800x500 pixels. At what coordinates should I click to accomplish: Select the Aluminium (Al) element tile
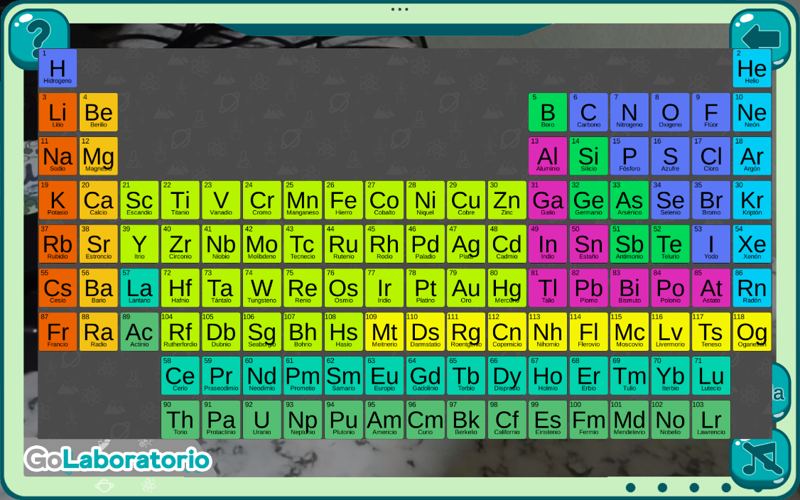coord(547,156)
